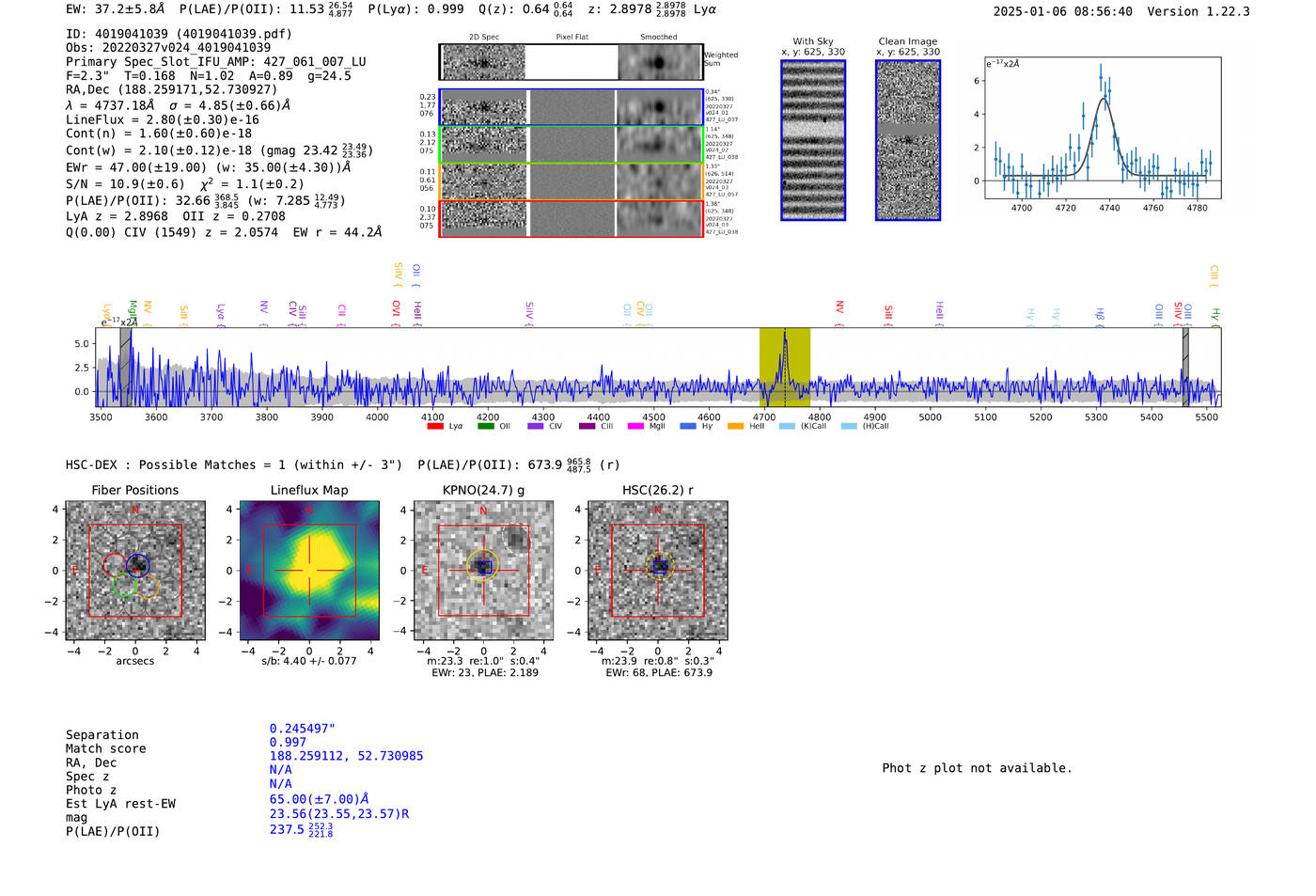Open the Gaussian emission line fit plot
1316x896 pixels.
click(1103, 128)
